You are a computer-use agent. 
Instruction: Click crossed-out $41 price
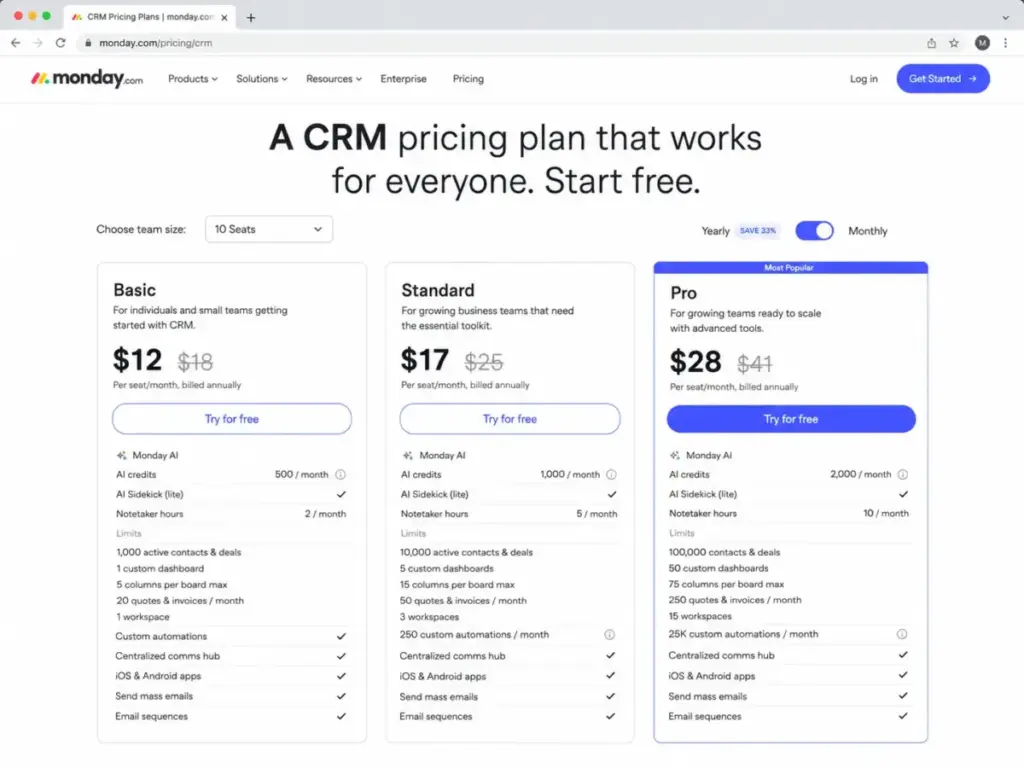pyautogui.click(x=754, y=363)
